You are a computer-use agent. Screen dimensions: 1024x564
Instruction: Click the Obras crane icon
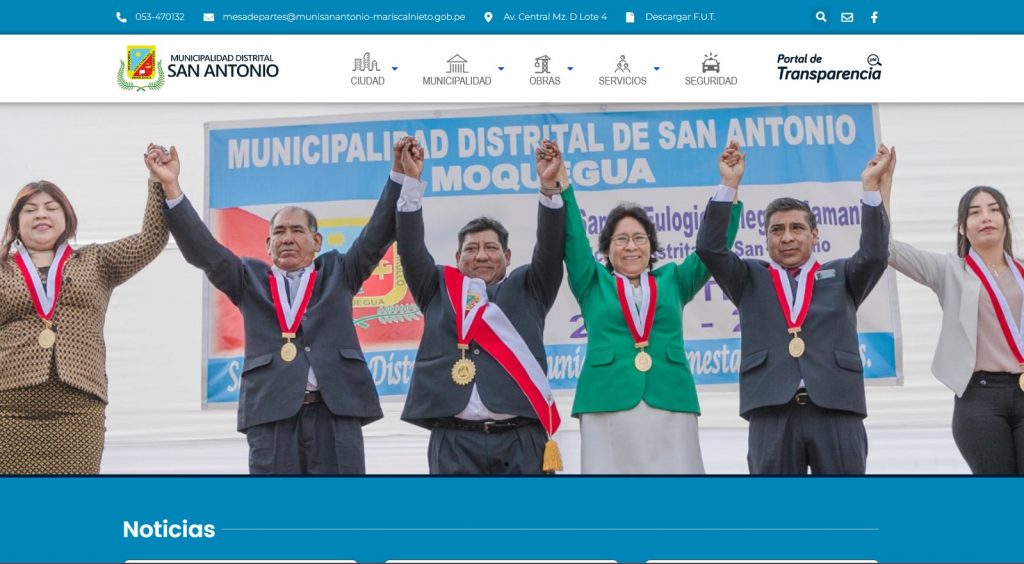point(543,64)
